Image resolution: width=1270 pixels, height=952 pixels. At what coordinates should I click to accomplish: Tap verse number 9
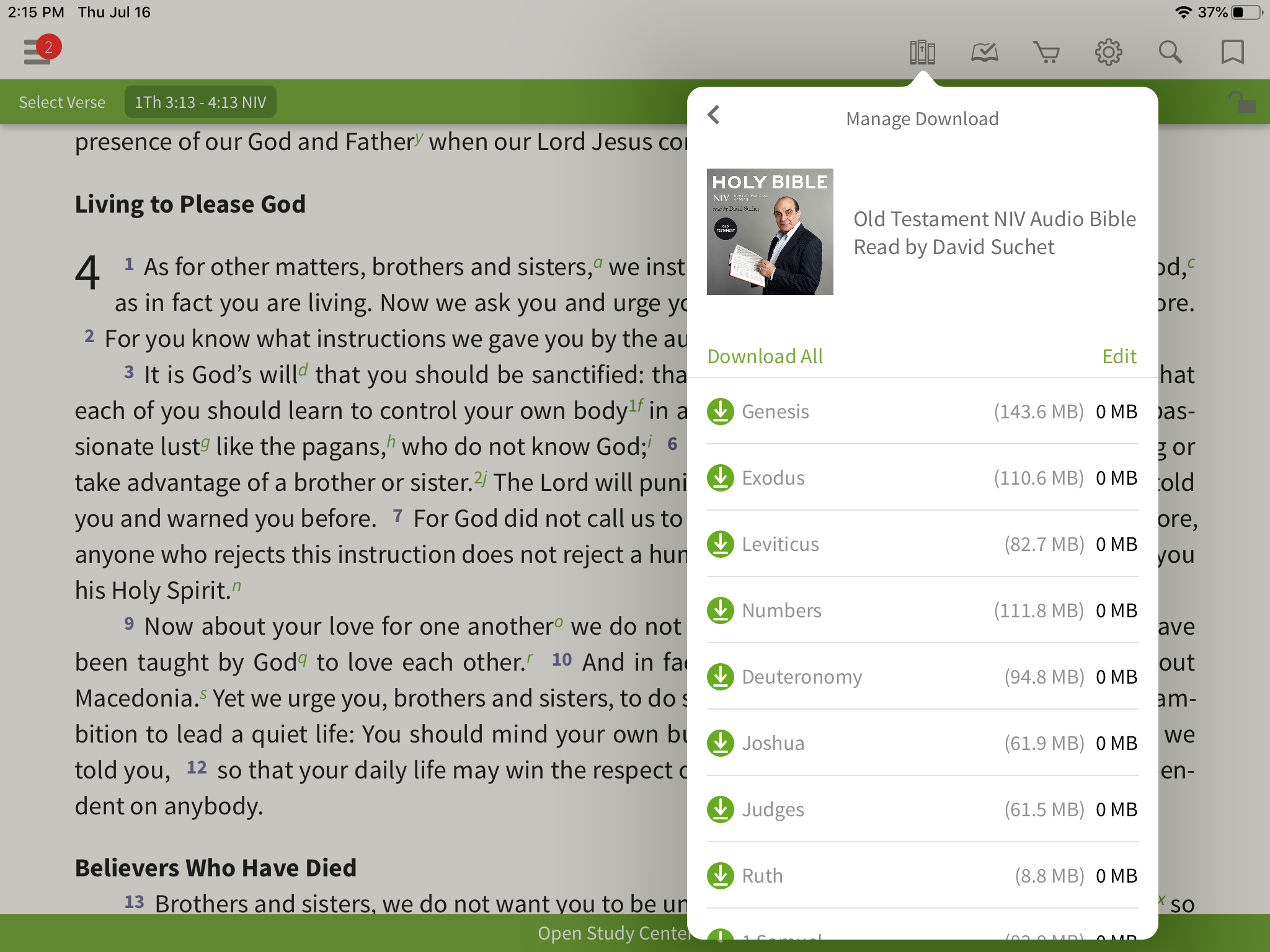(x=129, y=623)
